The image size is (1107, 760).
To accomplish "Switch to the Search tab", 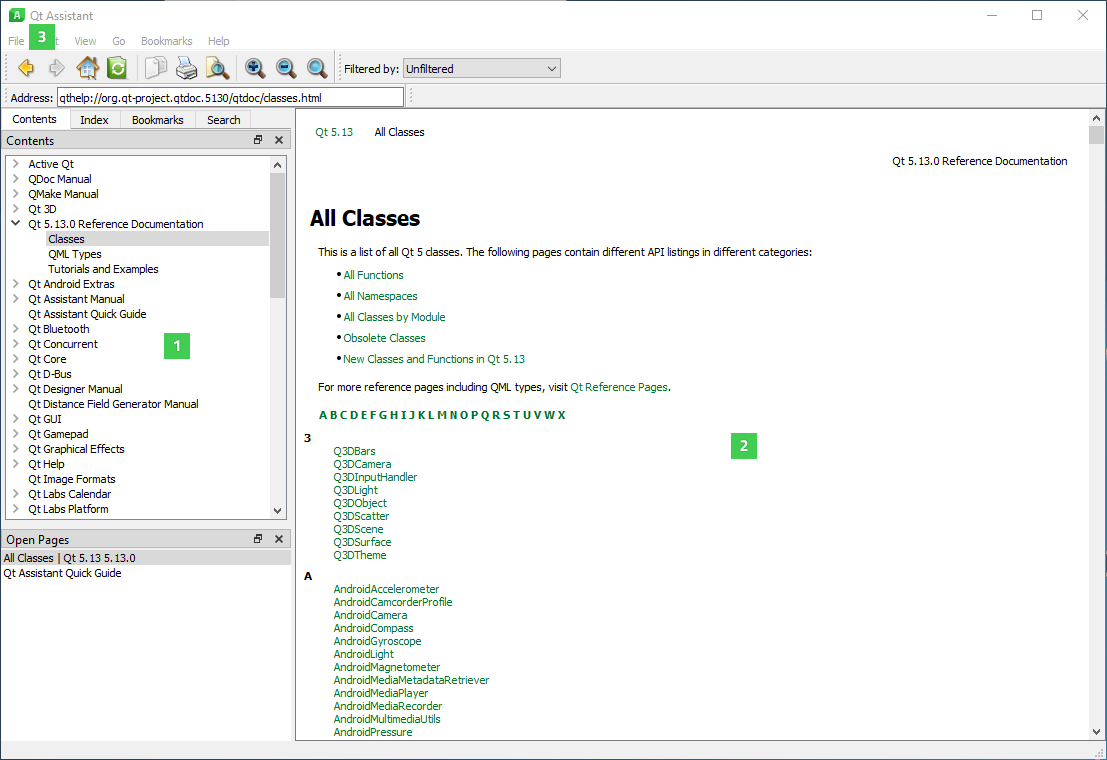I will pyautogui.click(x=223, y=119).
